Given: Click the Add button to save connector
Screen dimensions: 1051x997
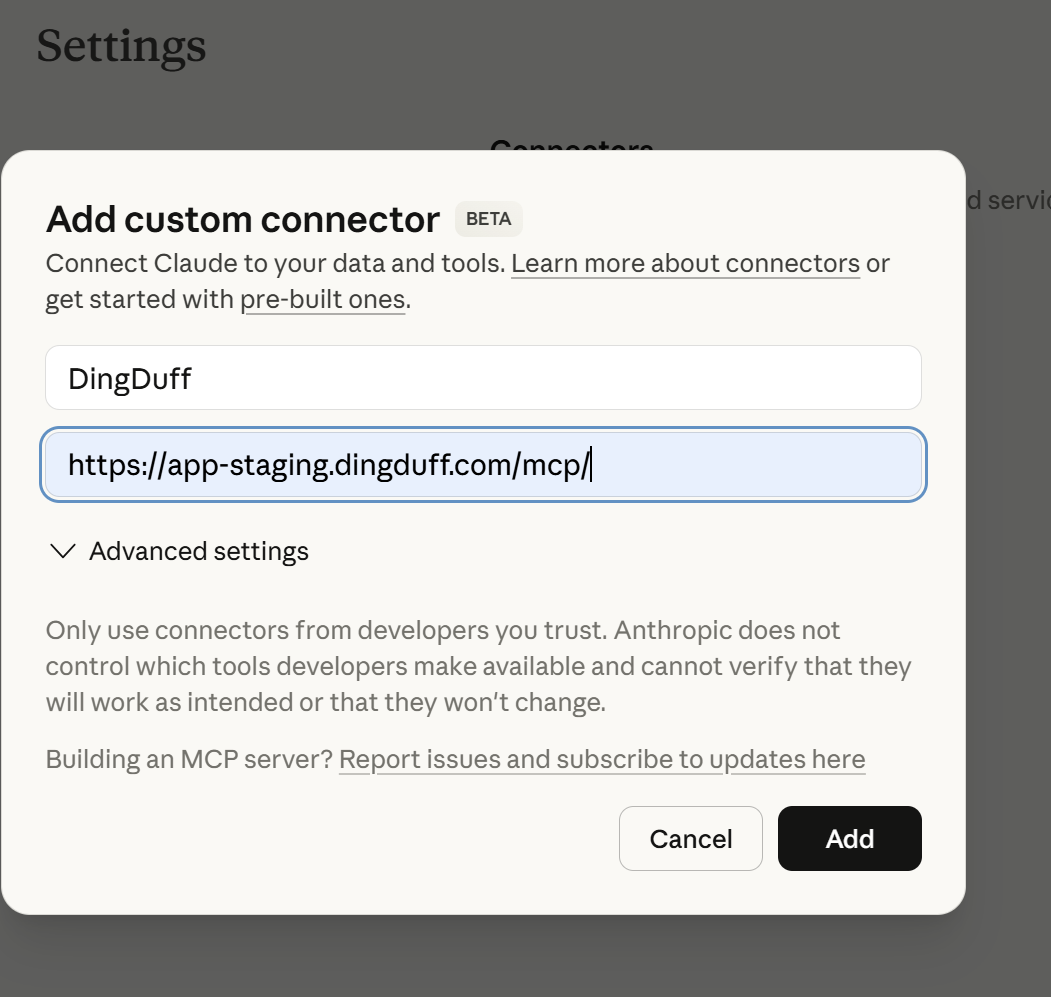Looking at the screenshot, I should click(x=849, y=838).
